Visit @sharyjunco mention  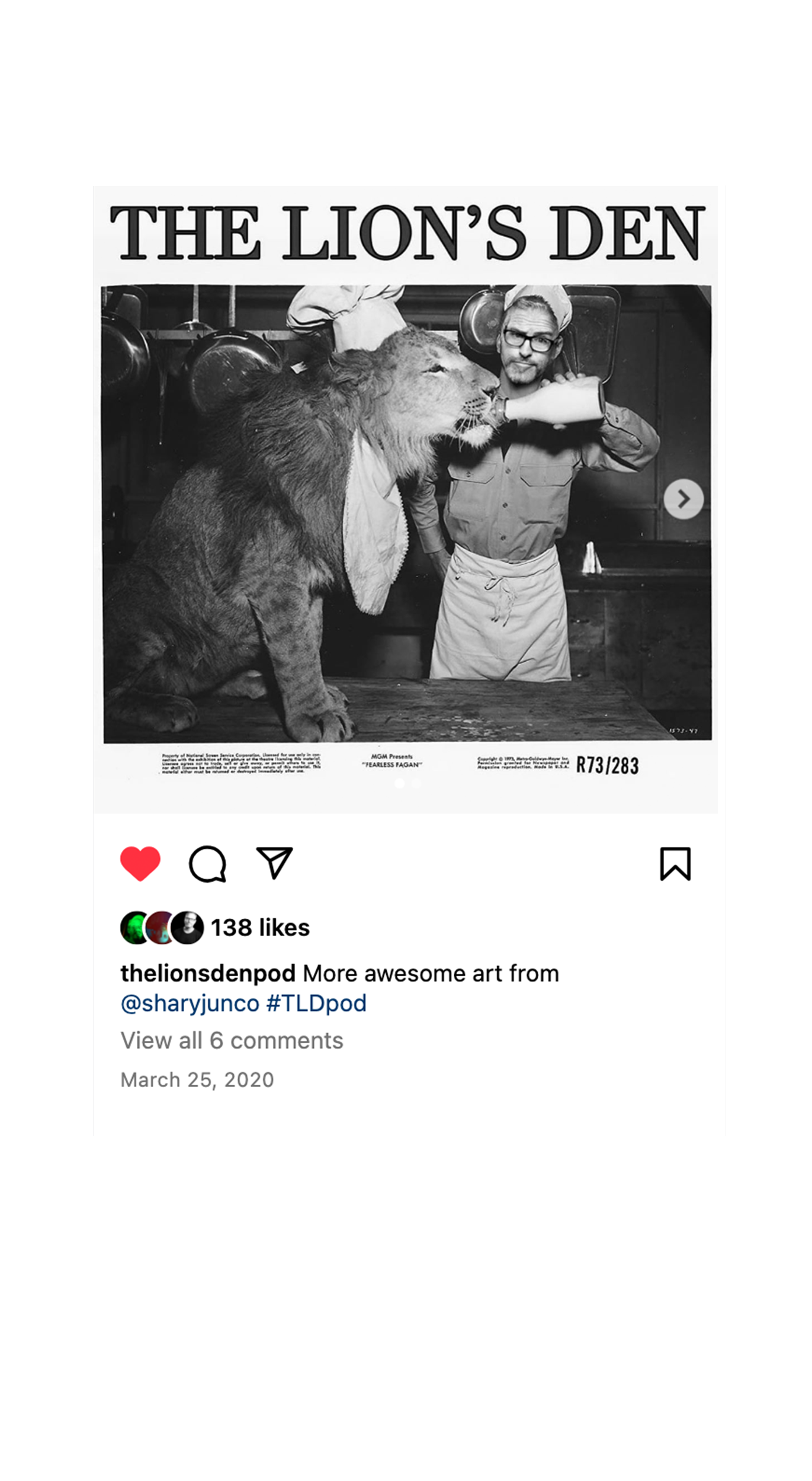click(190, 1004)
